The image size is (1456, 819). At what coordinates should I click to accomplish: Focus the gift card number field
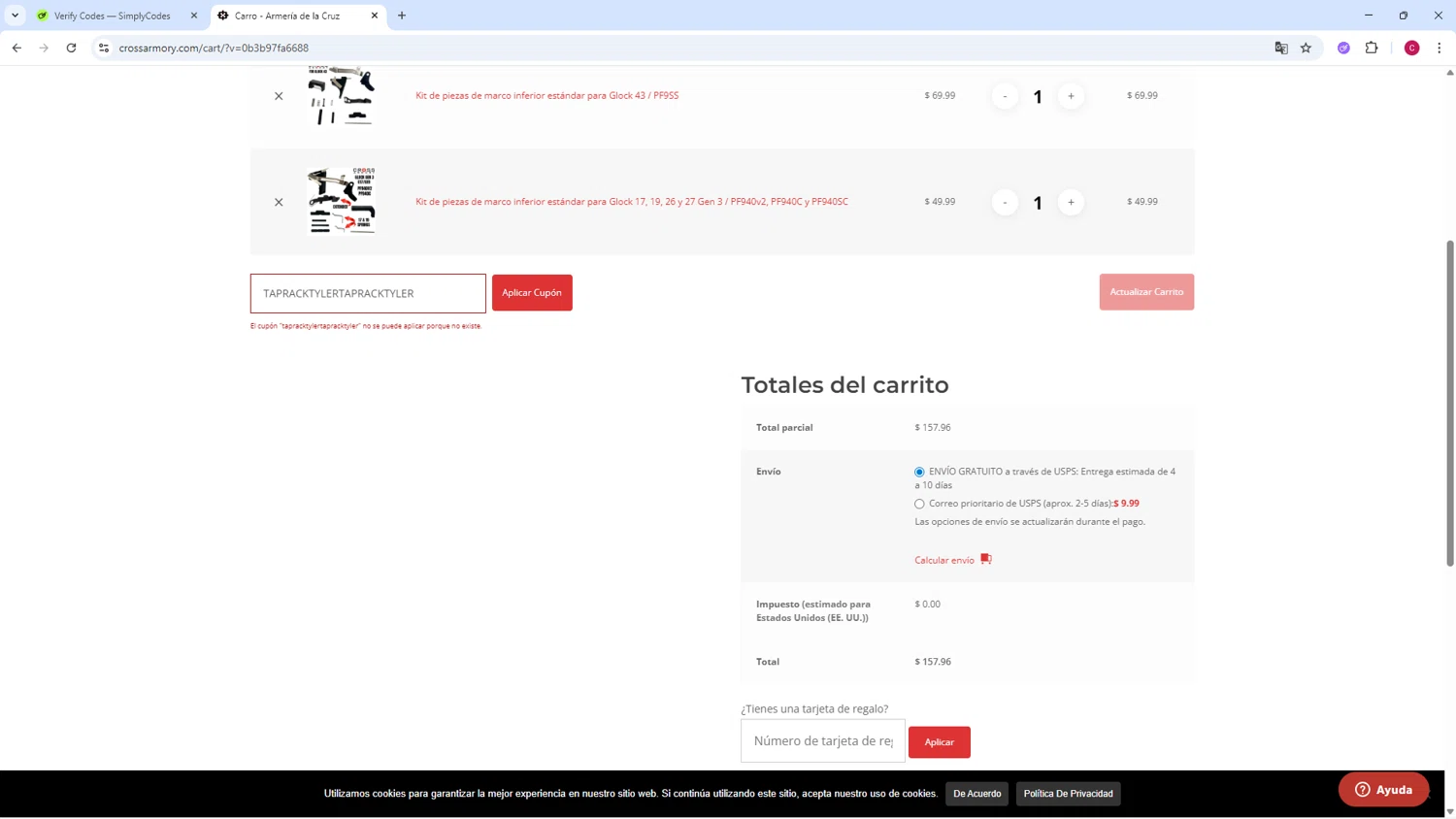[823, 741]
